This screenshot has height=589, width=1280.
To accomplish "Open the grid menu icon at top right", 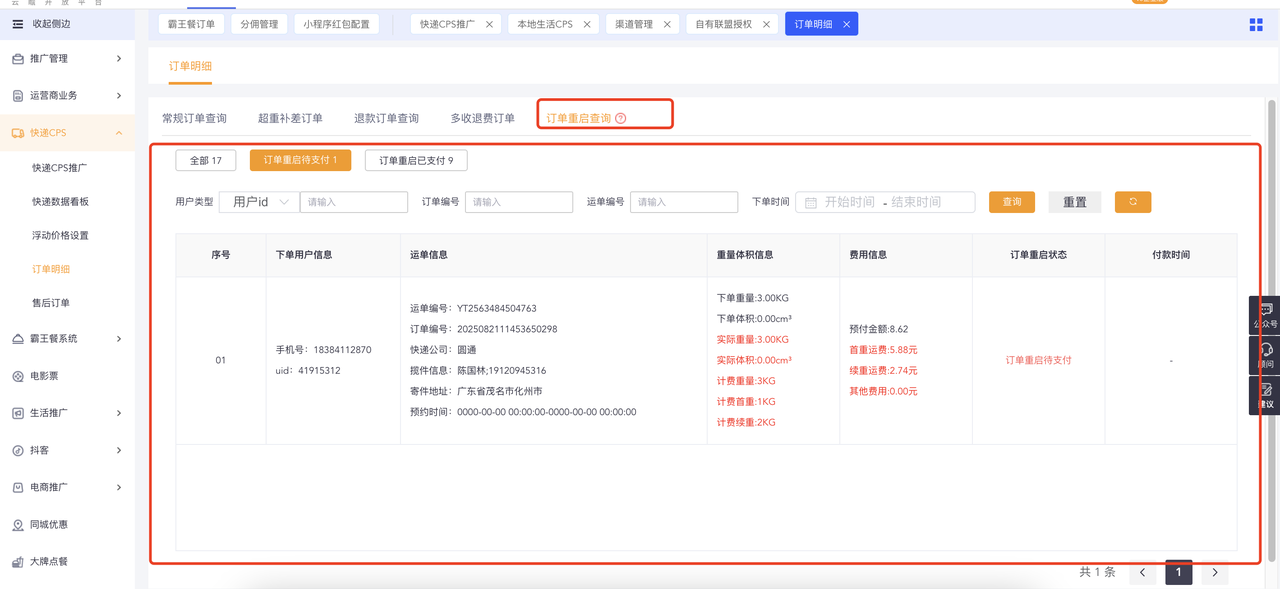I will (x=1256, y=25).
